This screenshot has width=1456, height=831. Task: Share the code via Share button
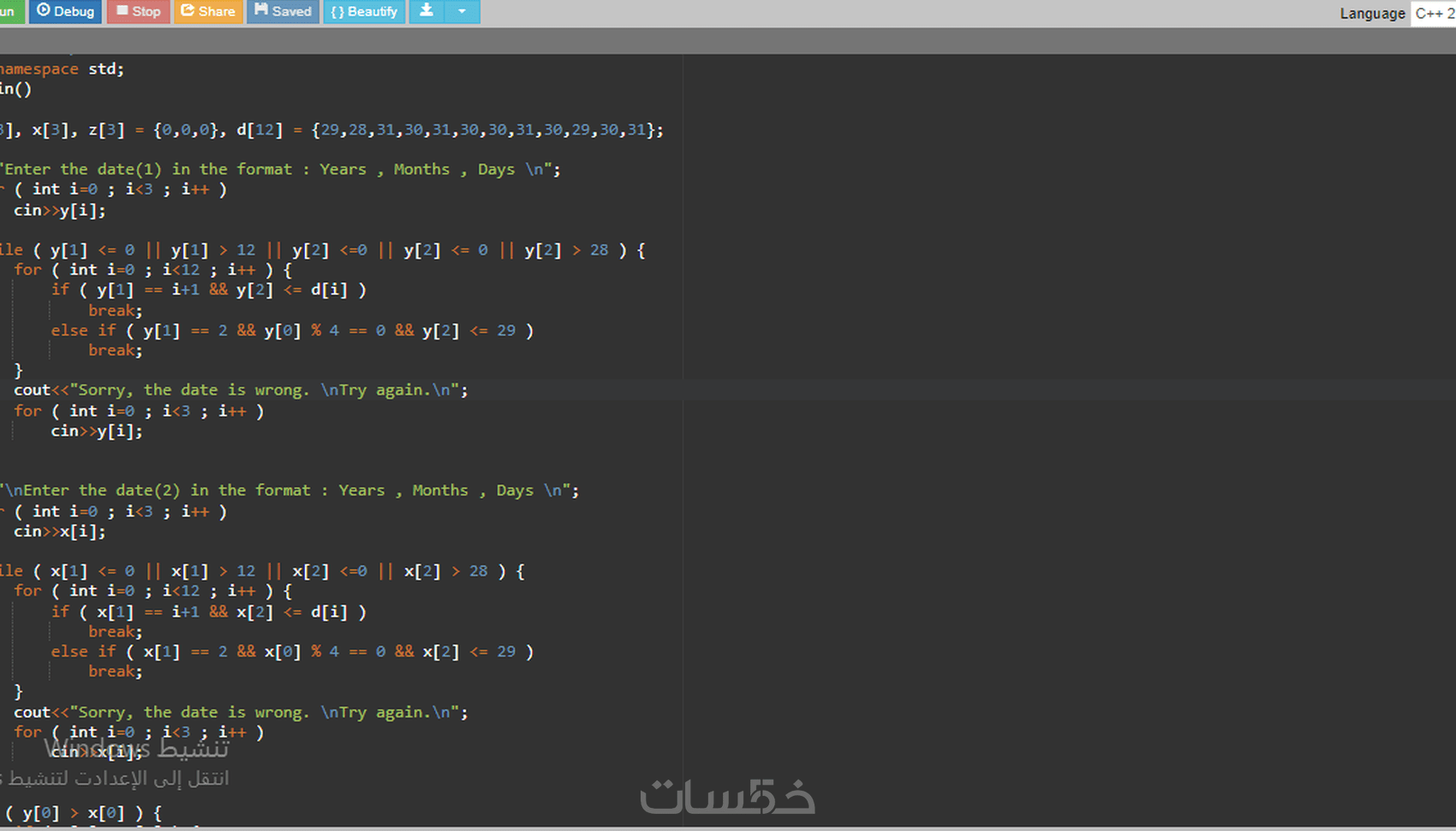tap(208, 11)
